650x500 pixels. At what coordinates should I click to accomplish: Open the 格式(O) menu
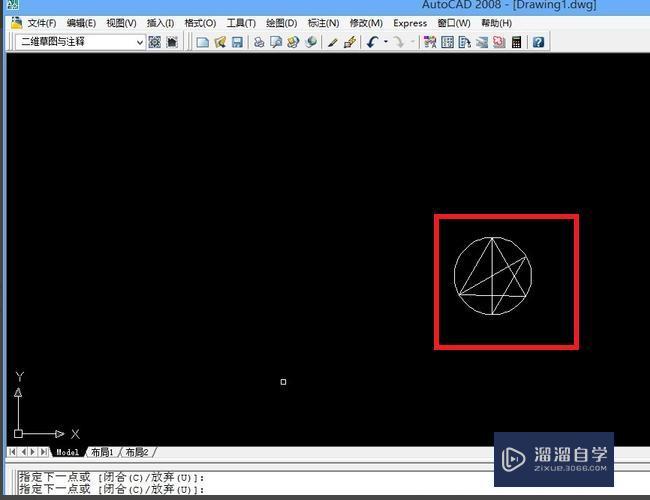coord(200,23)
